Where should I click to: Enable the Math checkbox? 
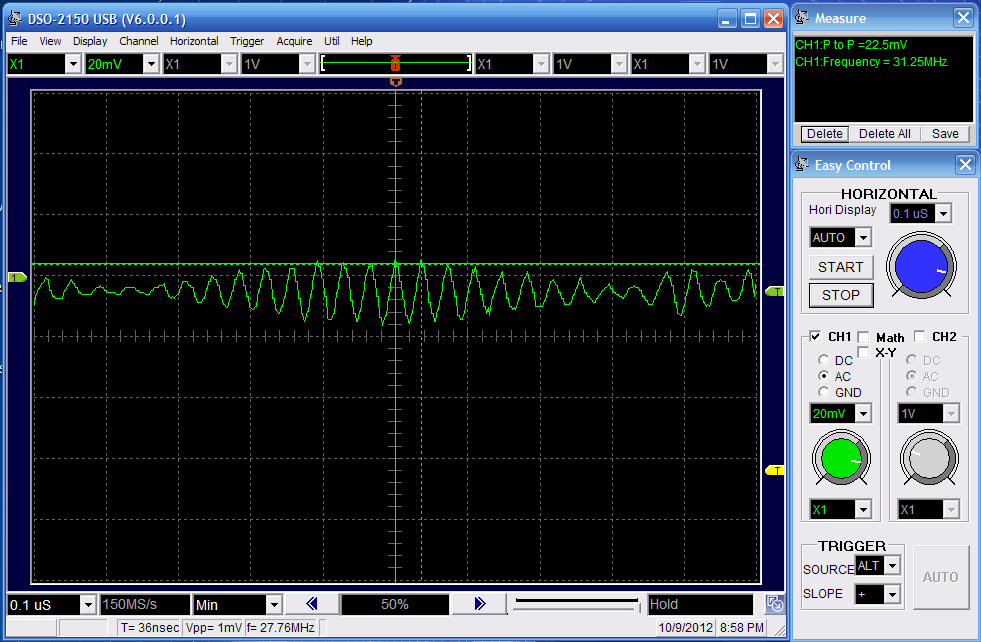(863, 337)
